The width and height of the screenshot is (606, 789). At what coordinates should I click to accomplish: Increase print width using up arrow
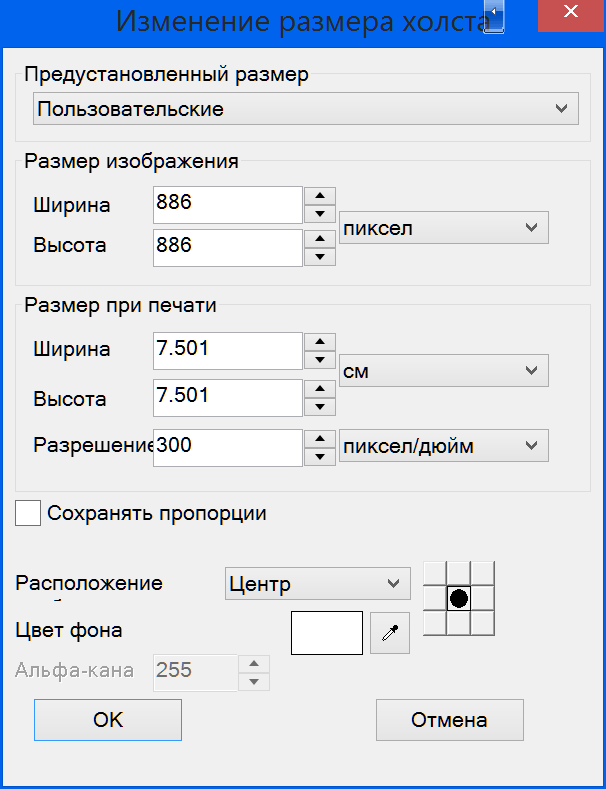320,341
